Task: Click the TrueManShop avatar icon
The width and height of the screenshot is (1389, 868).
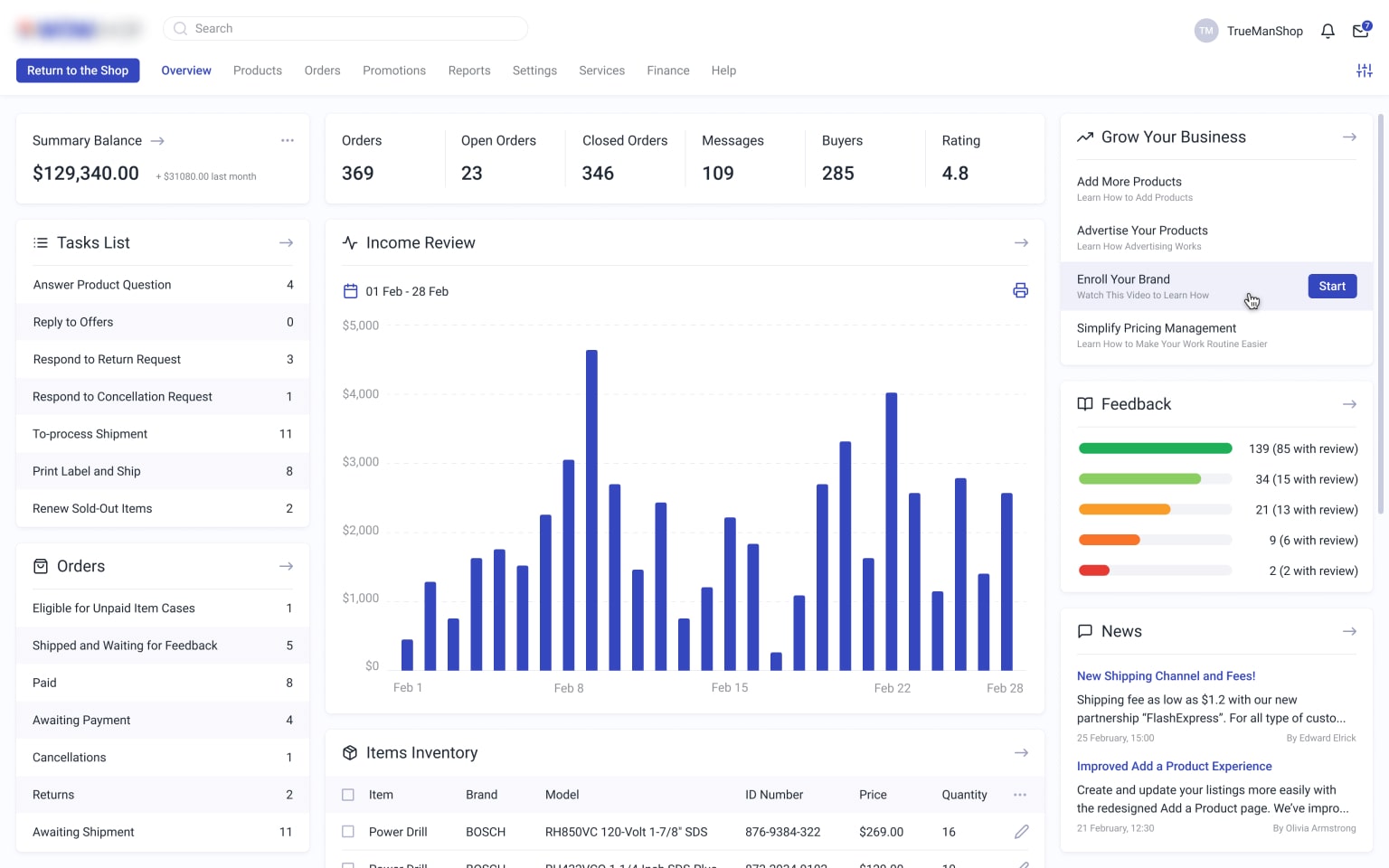Action: 1205,30
